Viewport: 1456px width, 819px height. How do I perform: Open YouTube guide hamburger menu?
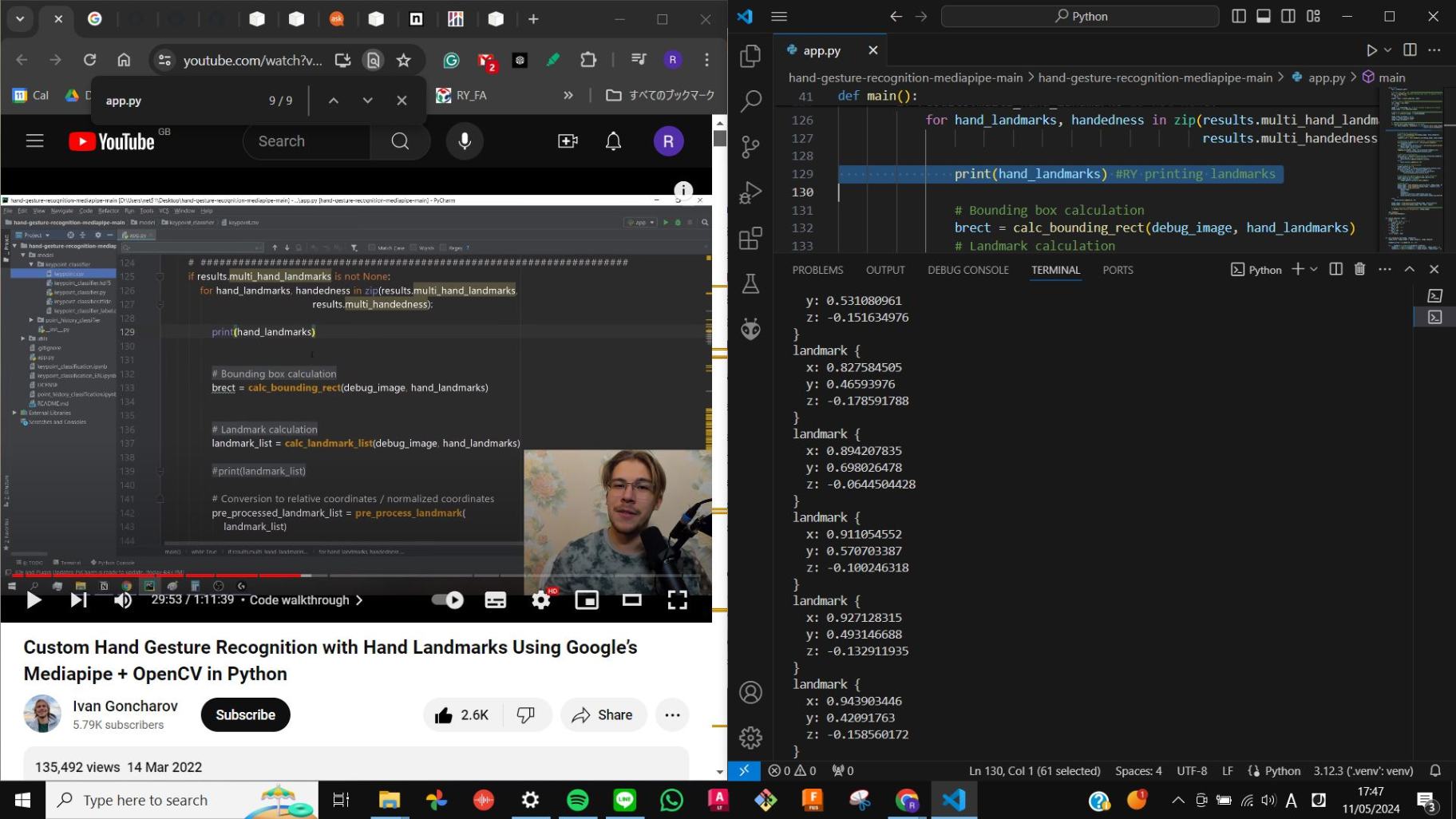[34, 141]
